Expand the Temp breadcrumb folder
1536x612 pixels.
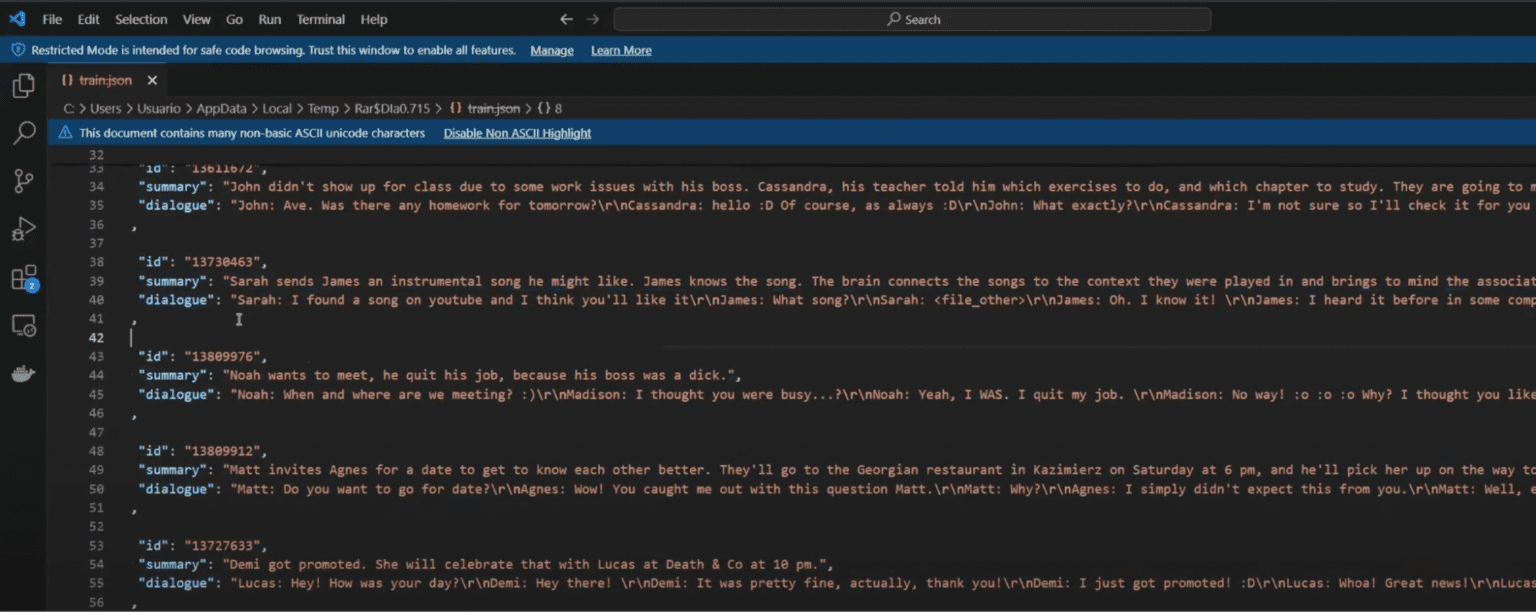coord(323,108)
